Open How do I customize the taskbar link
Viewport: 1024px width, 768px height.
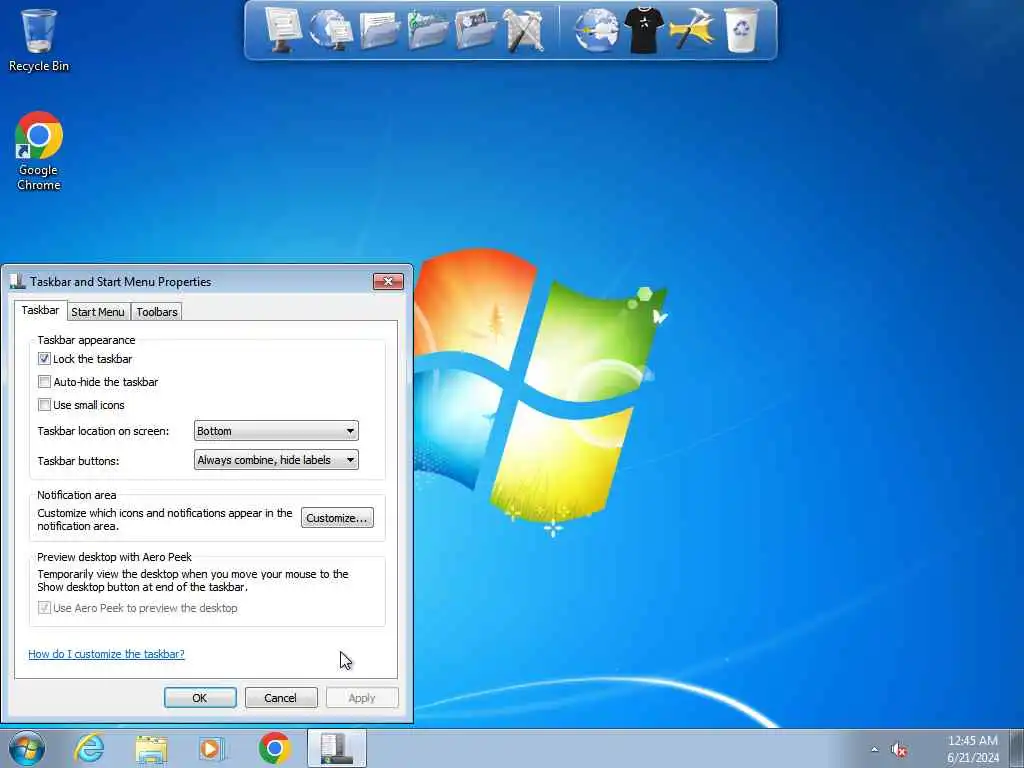click(x=106, y=654)
